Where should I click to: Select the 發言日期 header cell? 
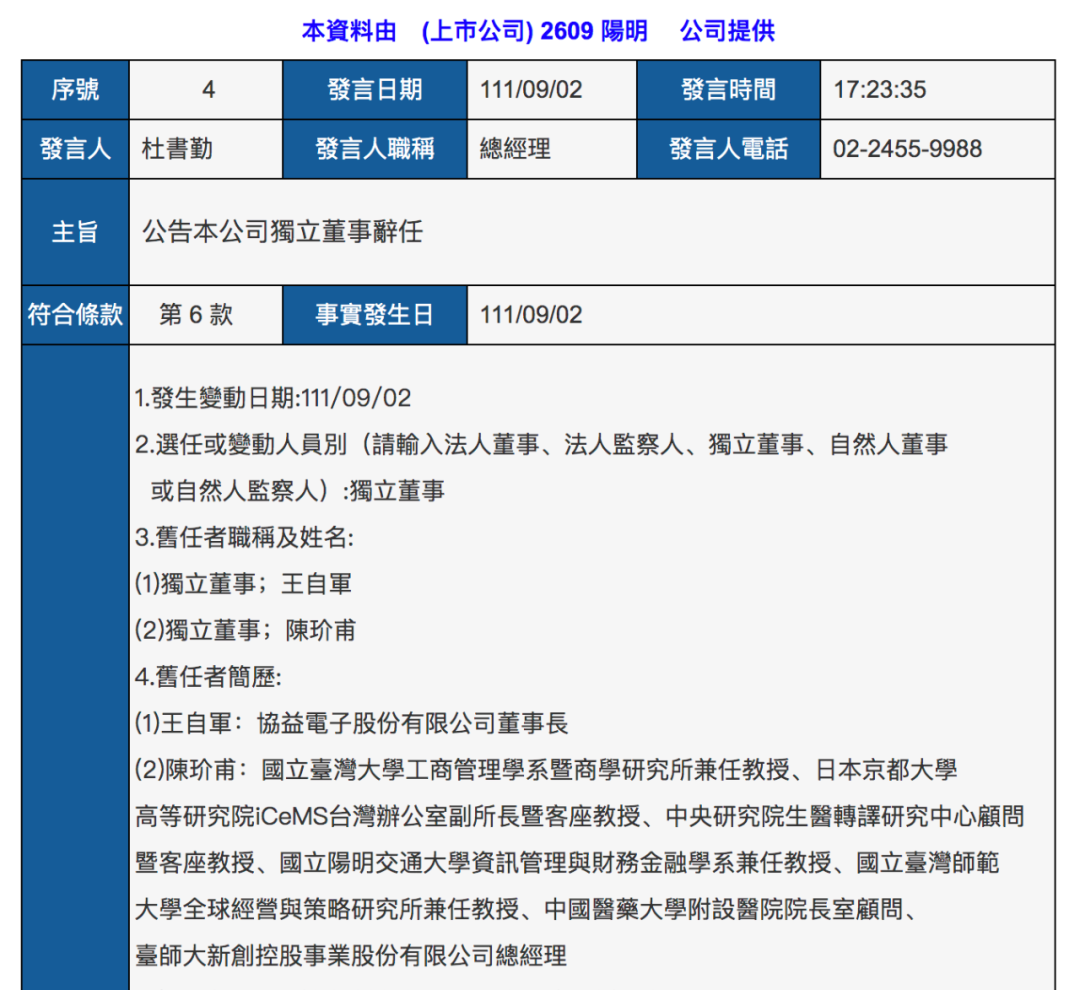(374, 89)
